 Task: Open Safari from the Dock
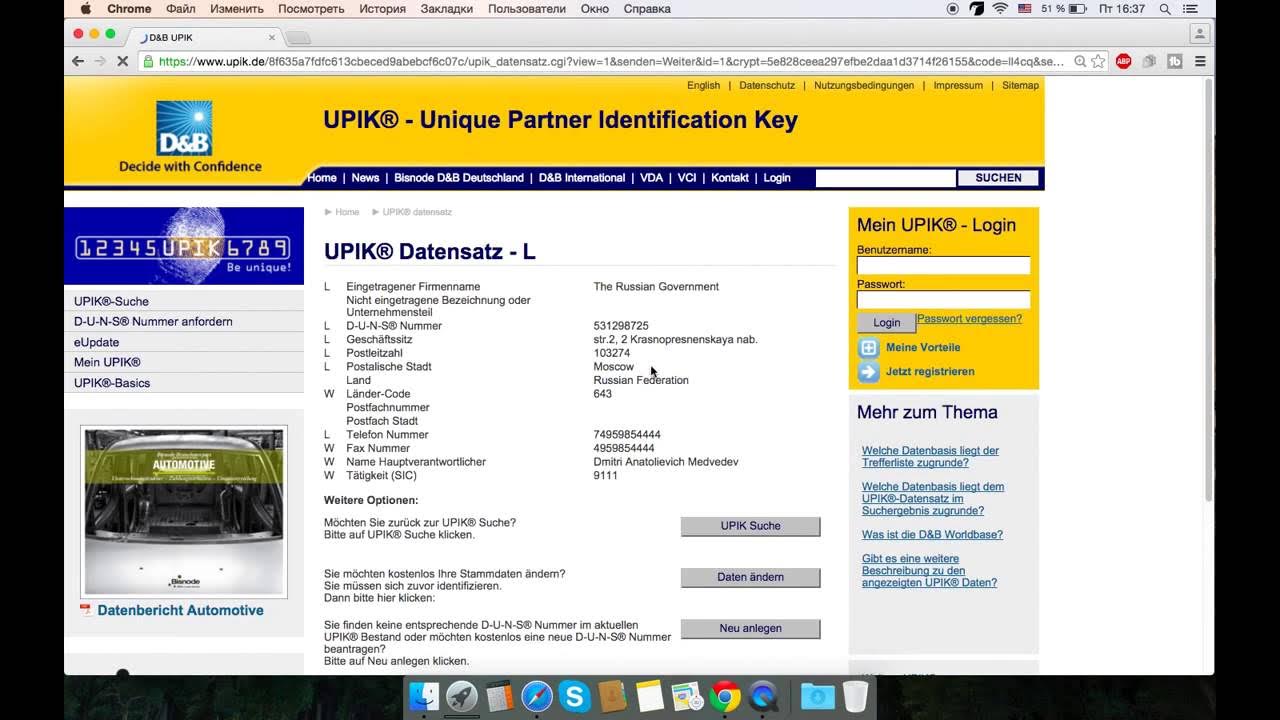[537, 696]
